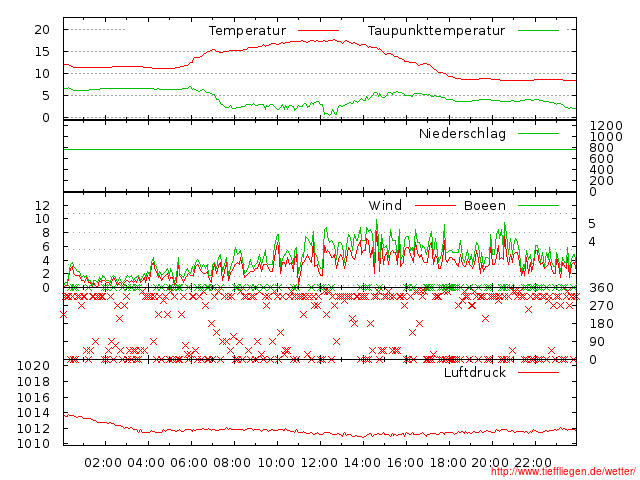This screenshot has height=480, width=640.
Task: Click the temperature axis value 20
Action: coord(42,30)
